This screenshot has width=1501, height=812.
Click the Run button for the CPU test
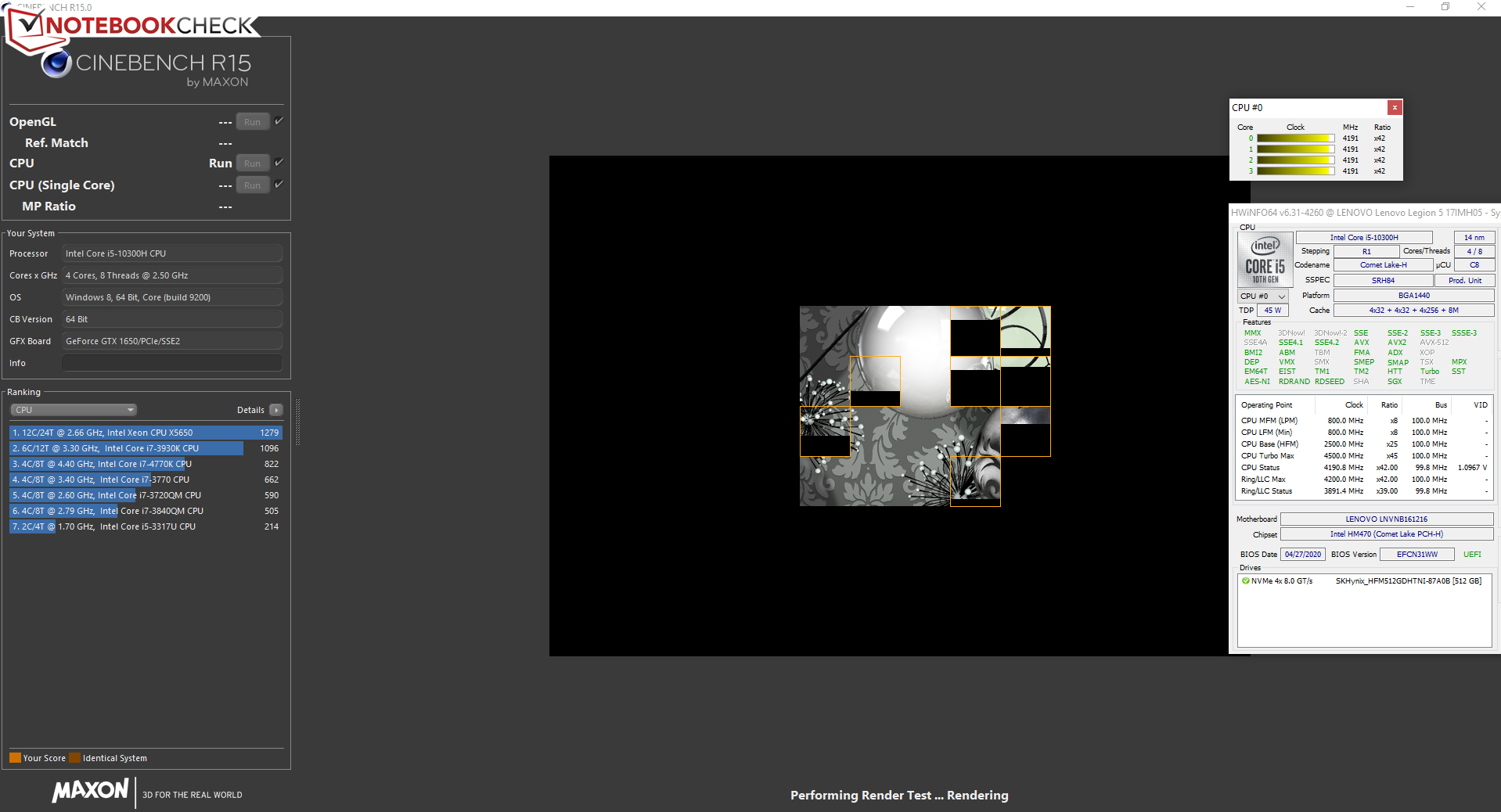(x=253, y=163)
